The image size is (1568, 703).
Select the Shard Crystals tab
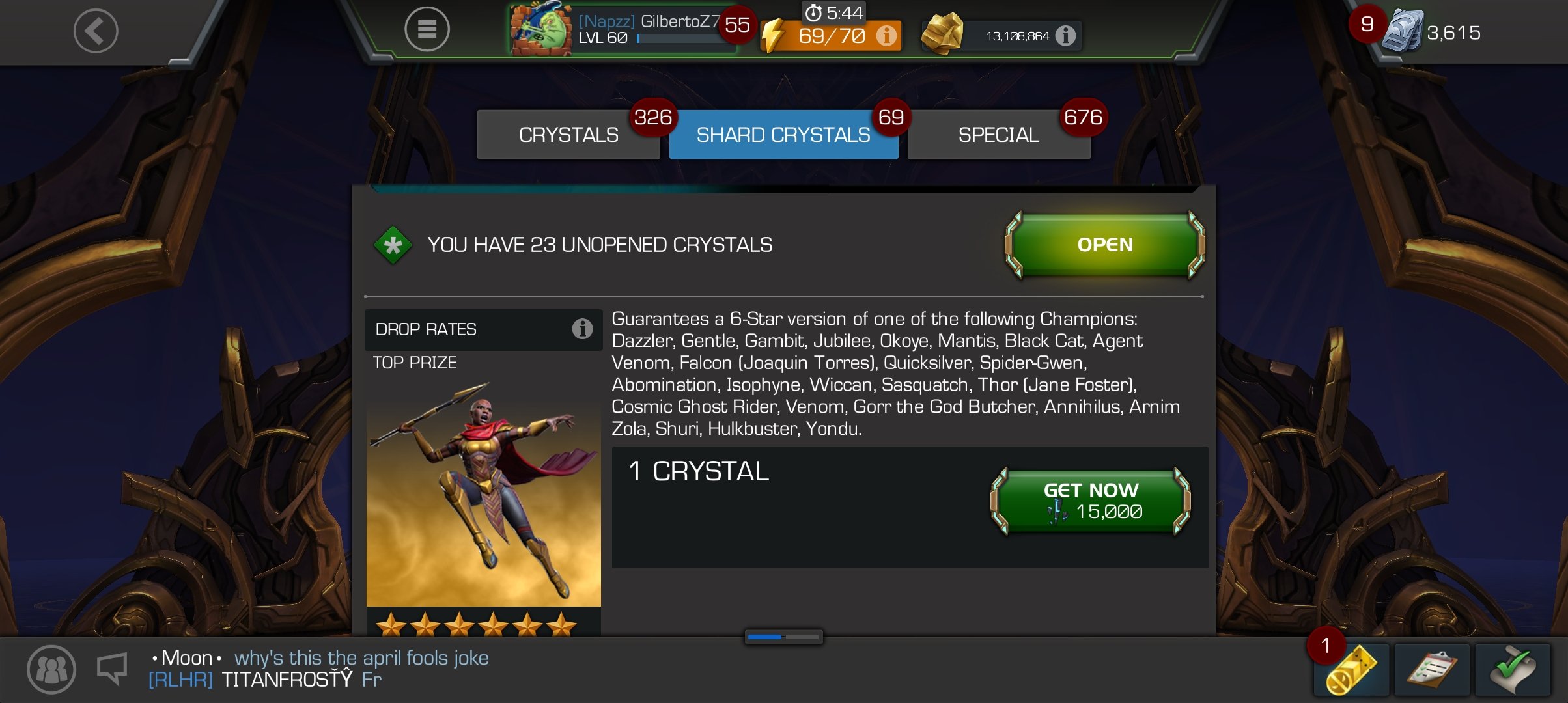pyautogui.click(x=783, y=135)
